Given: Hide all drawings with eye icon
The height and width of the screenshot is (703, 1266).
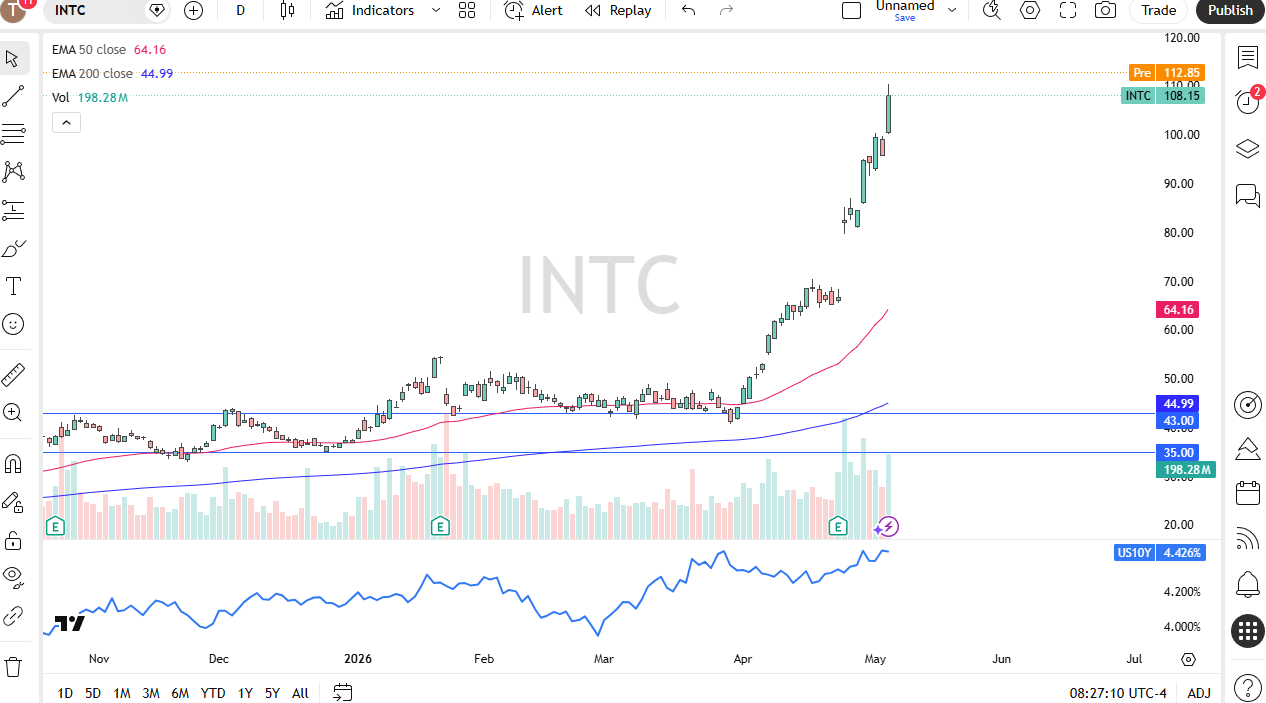Looking at the screenshot, I should tap(13, 577).
